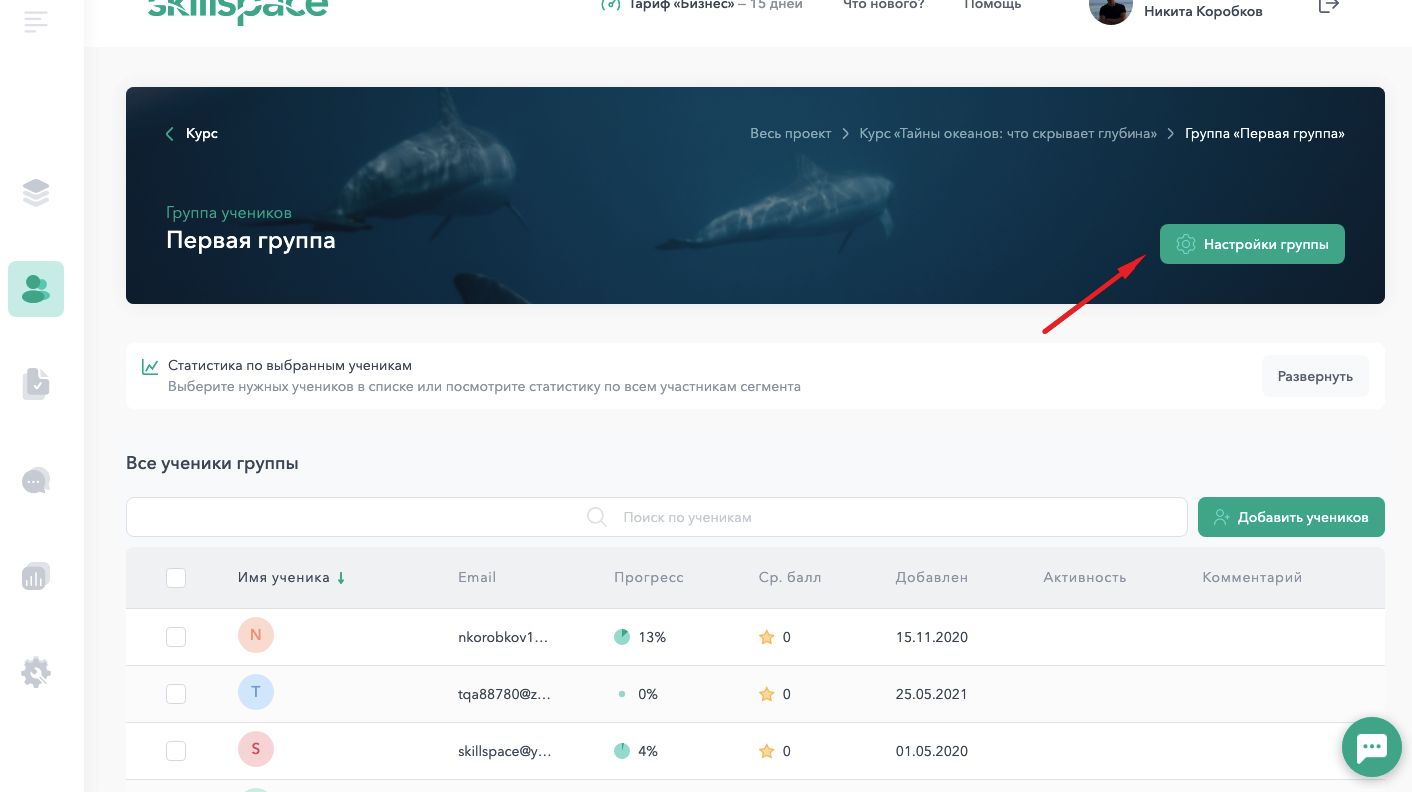Select the students icon in sidebar
1412x792 pixels.
coord(36,289)
